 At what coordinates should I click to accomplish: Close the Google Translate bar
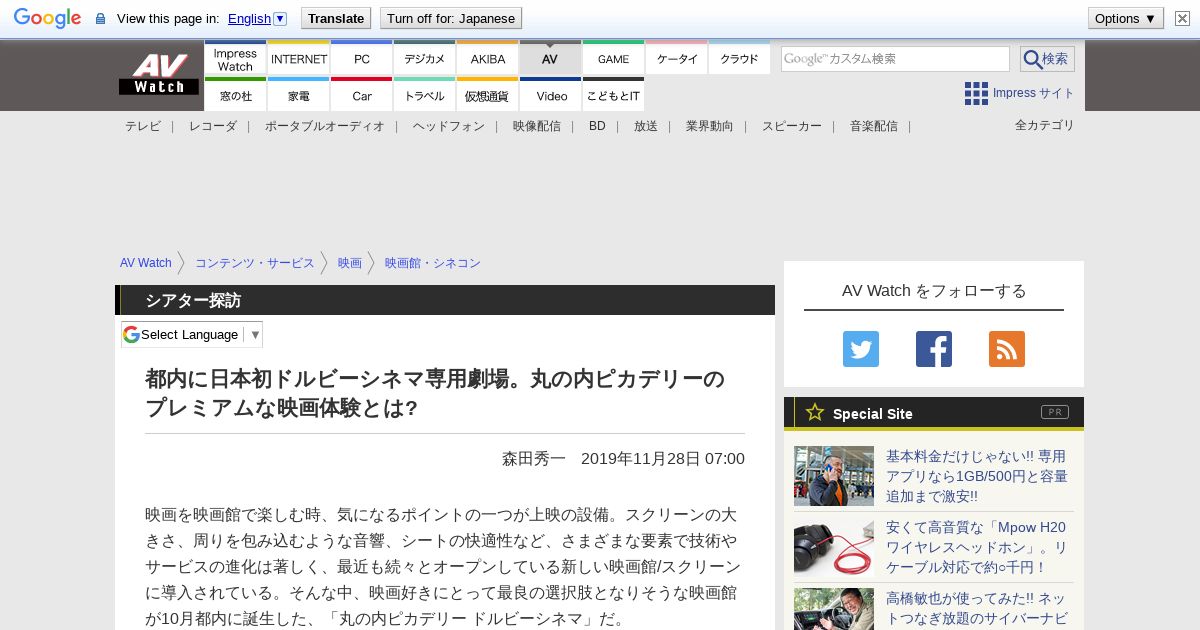1182,18
